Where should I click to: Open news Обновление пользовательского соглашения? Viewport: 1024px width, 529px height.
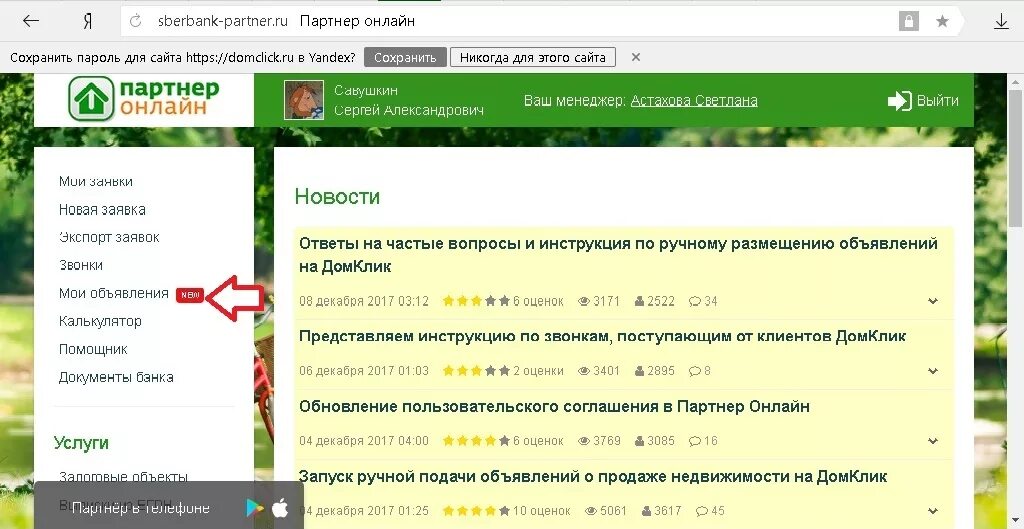point(554,406)
